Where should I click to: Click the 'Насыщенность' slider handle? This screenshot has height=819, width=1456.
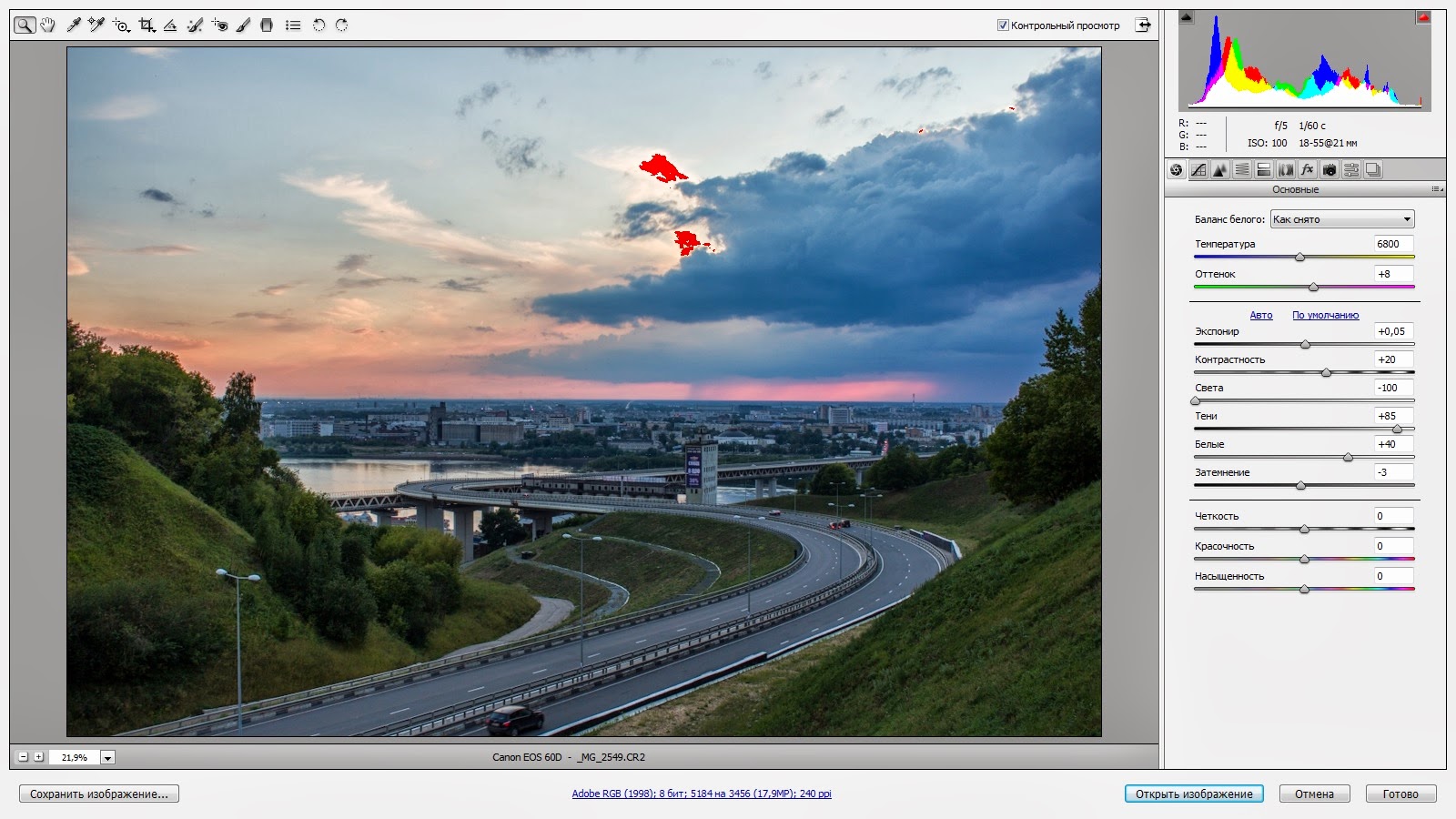pyautogui.click(x=1304, y=590)
